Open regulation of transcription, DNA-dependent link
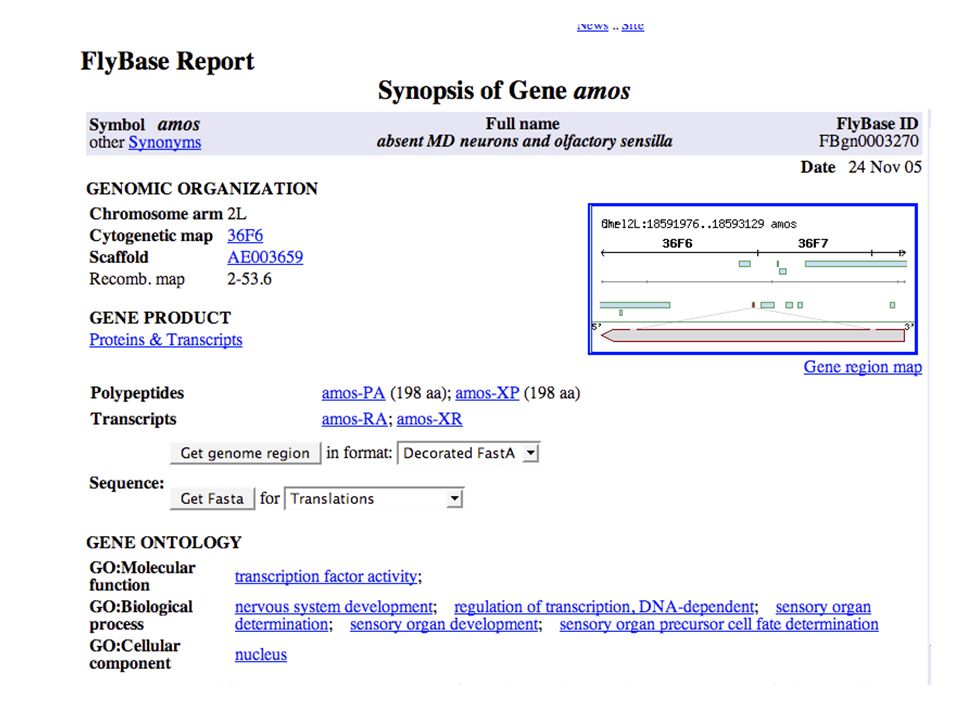Viewport: 960px width, 720px height. 604,607
